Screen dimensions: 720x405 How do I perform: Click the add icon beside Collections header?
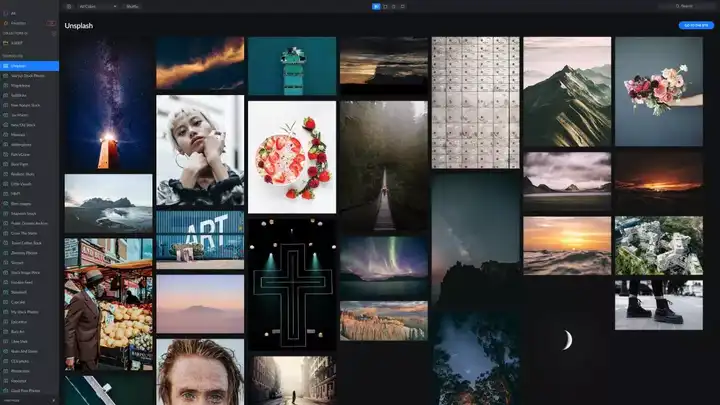[x=54, y=33]
